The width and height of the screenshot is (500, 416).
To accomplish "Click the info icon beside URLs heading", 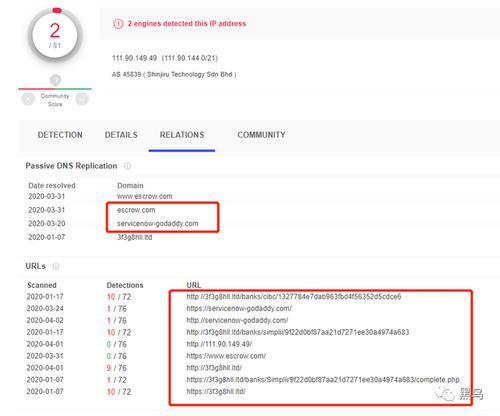I will coord(56,266).
